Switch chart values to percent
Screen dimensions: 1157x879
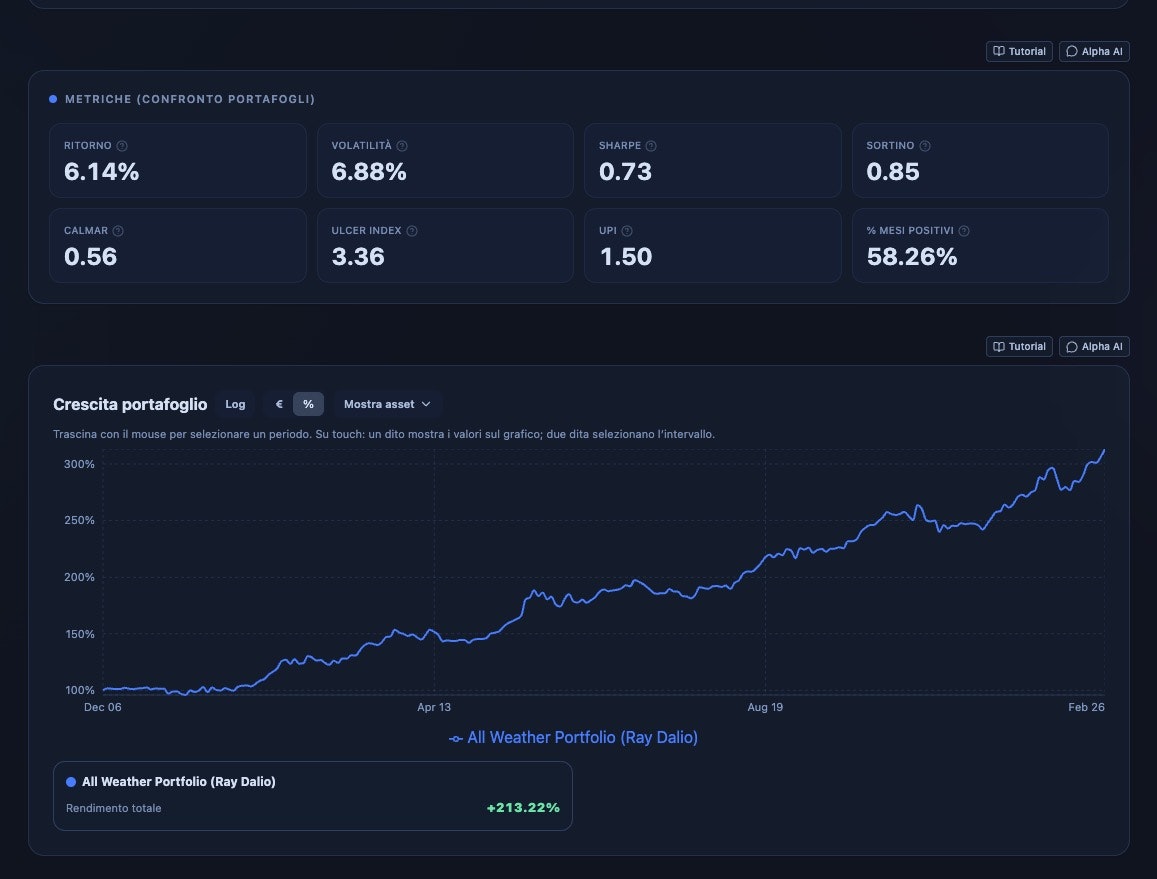point(308,404)
